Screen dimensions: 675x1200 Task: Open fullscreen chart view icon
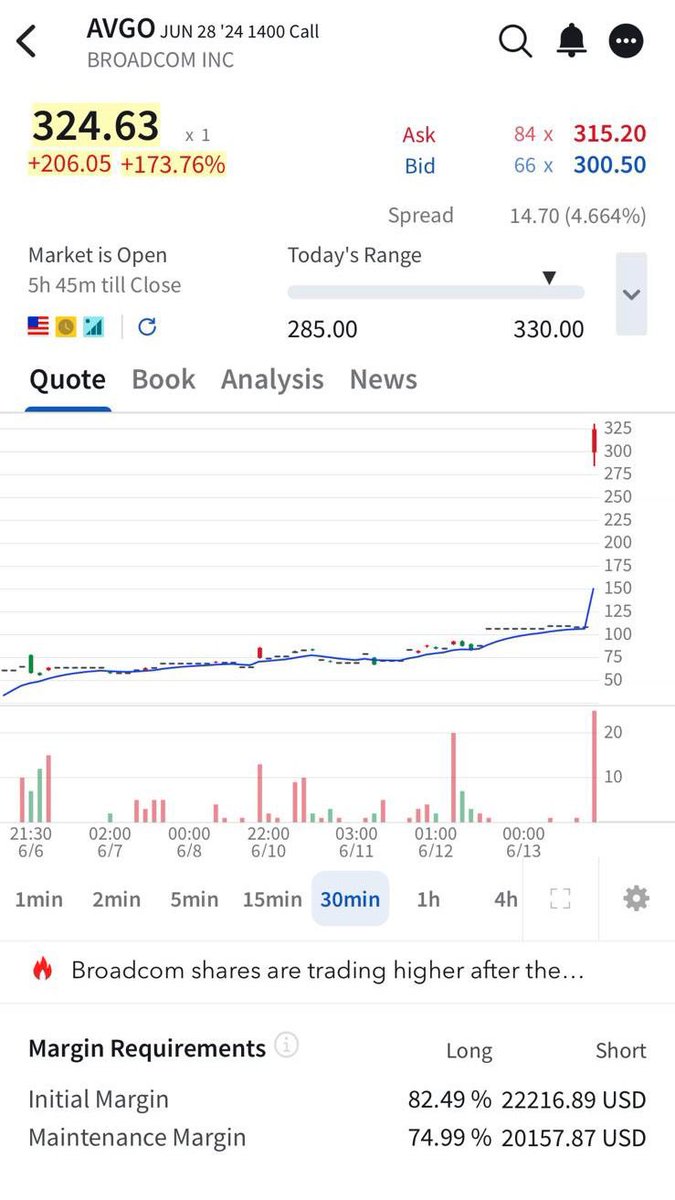(x=561, y=899)
